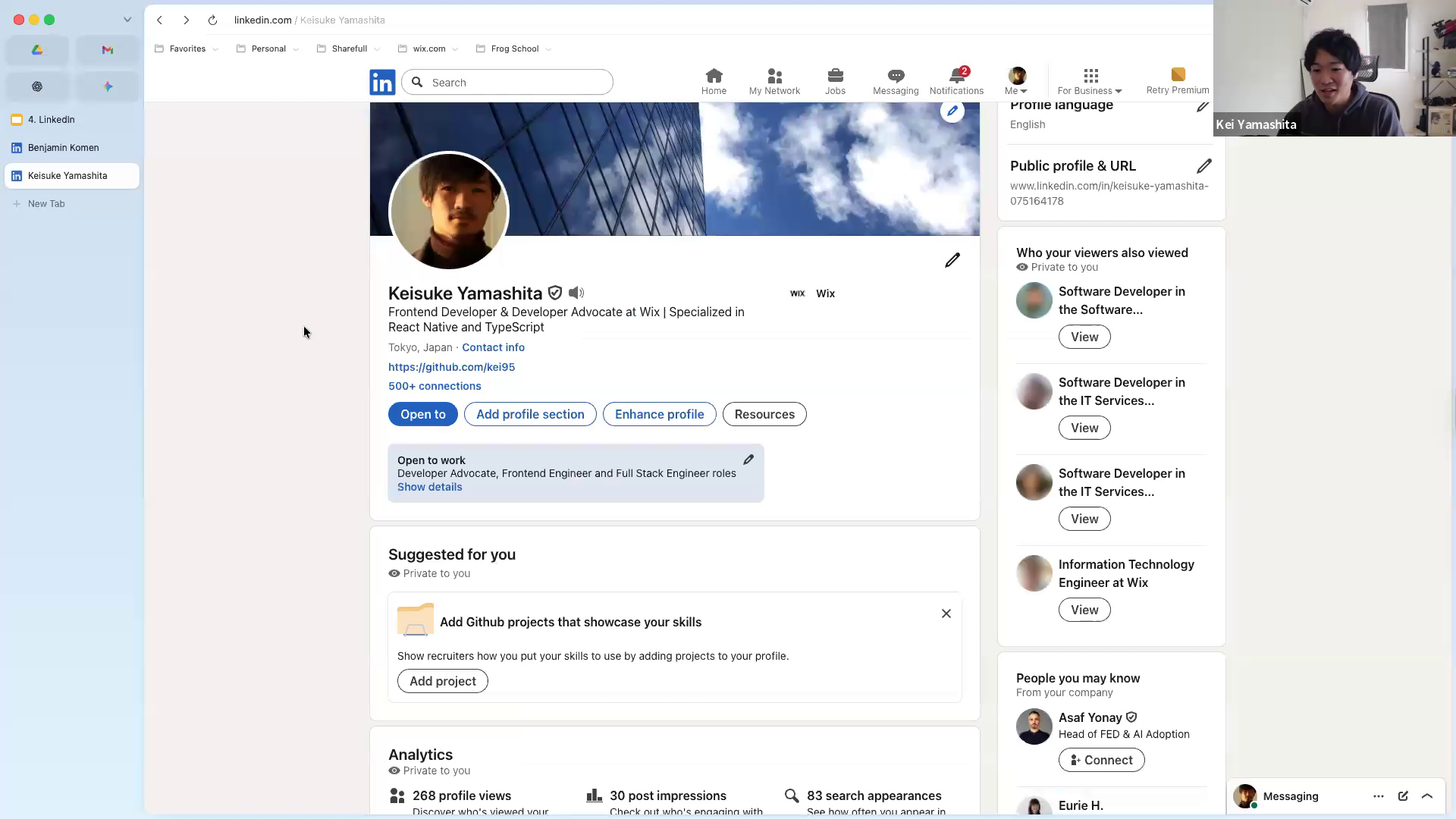Switch to 4. LinkedIn tab
This screenshot has width=1456, height=819.
point(72,120)
